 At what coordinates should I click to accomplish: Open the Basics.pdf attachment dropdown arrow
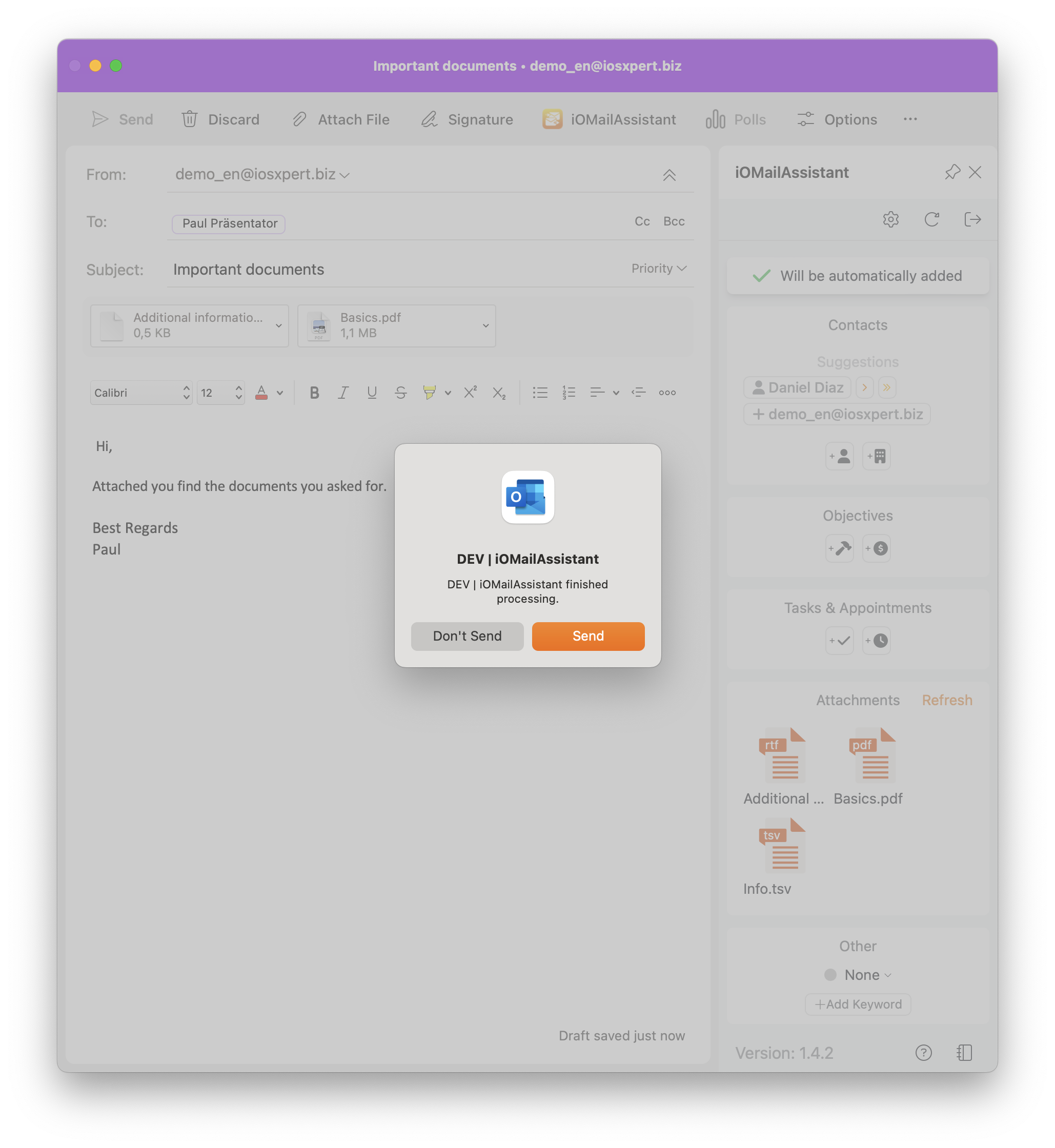486,325
